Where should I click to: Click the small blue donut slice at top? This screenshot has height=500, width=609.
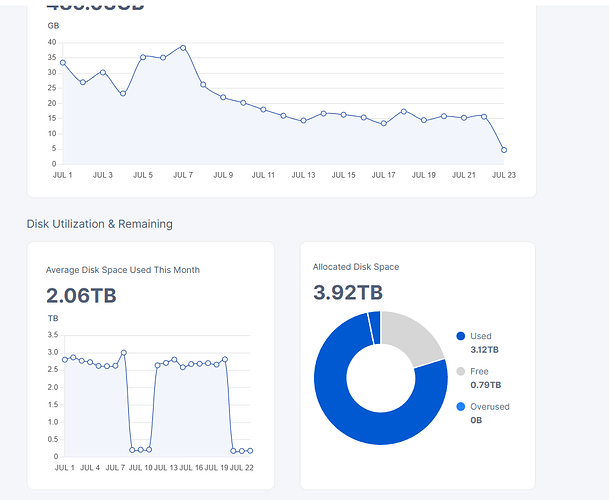pyautogui.click(x=375, y=327)
